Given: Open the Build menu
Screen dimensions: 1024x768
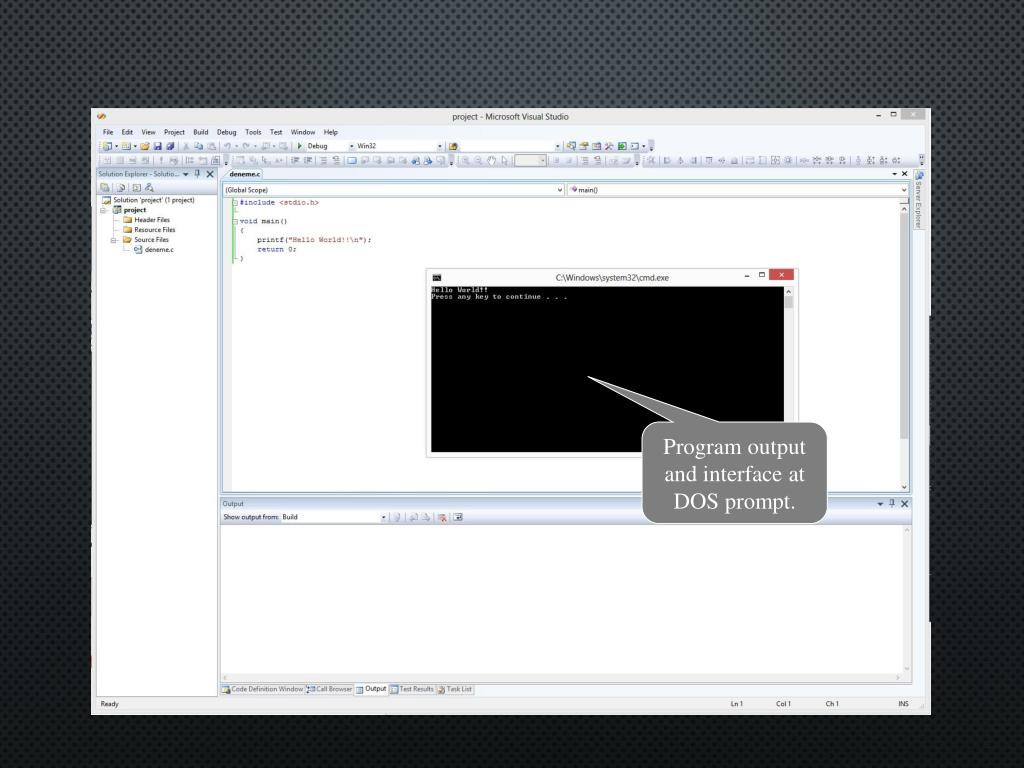Looking at the screenshot, I should [200, 132].
